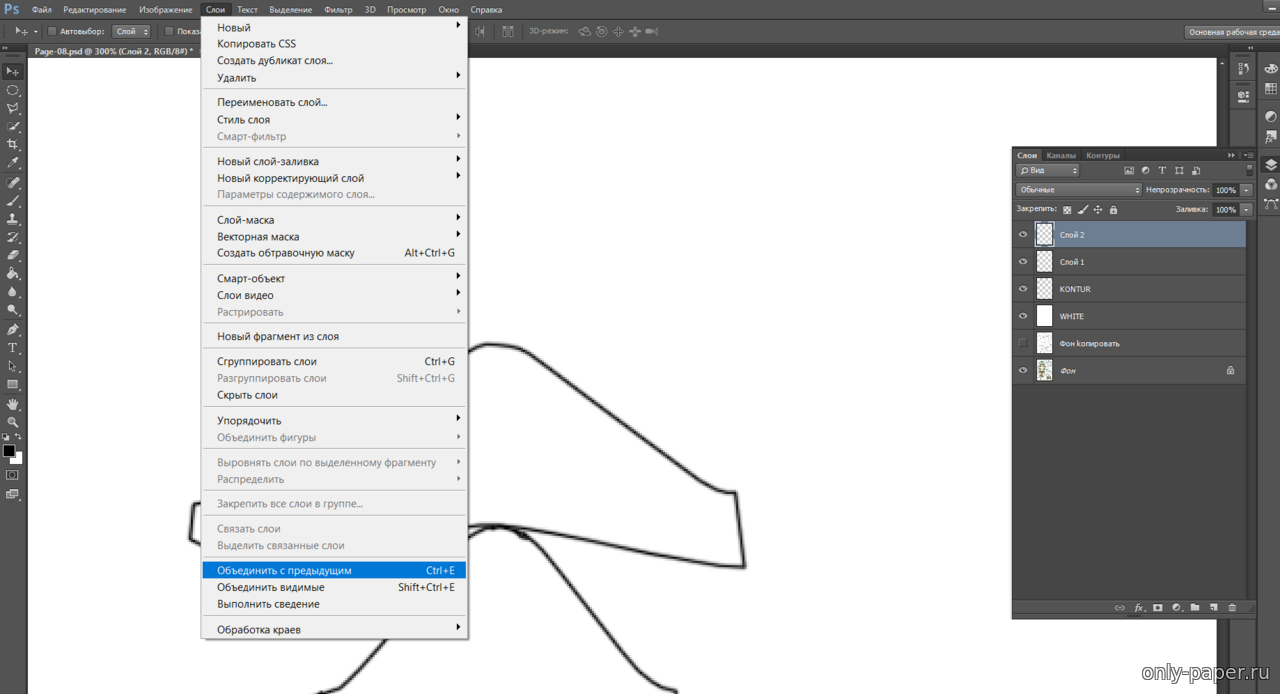Click the trash icon to delete the layer
This screenshot has height=694, width=1280.
1232,607
